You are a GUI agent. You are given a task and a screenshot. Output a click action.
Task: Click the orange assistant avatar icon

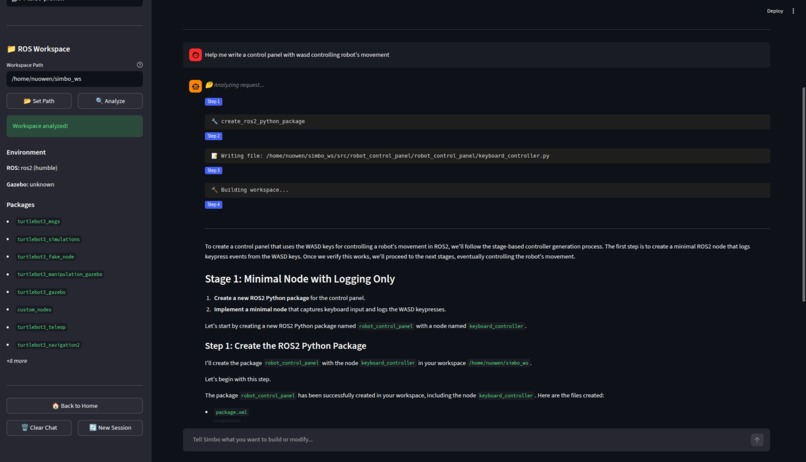(195, 86)
